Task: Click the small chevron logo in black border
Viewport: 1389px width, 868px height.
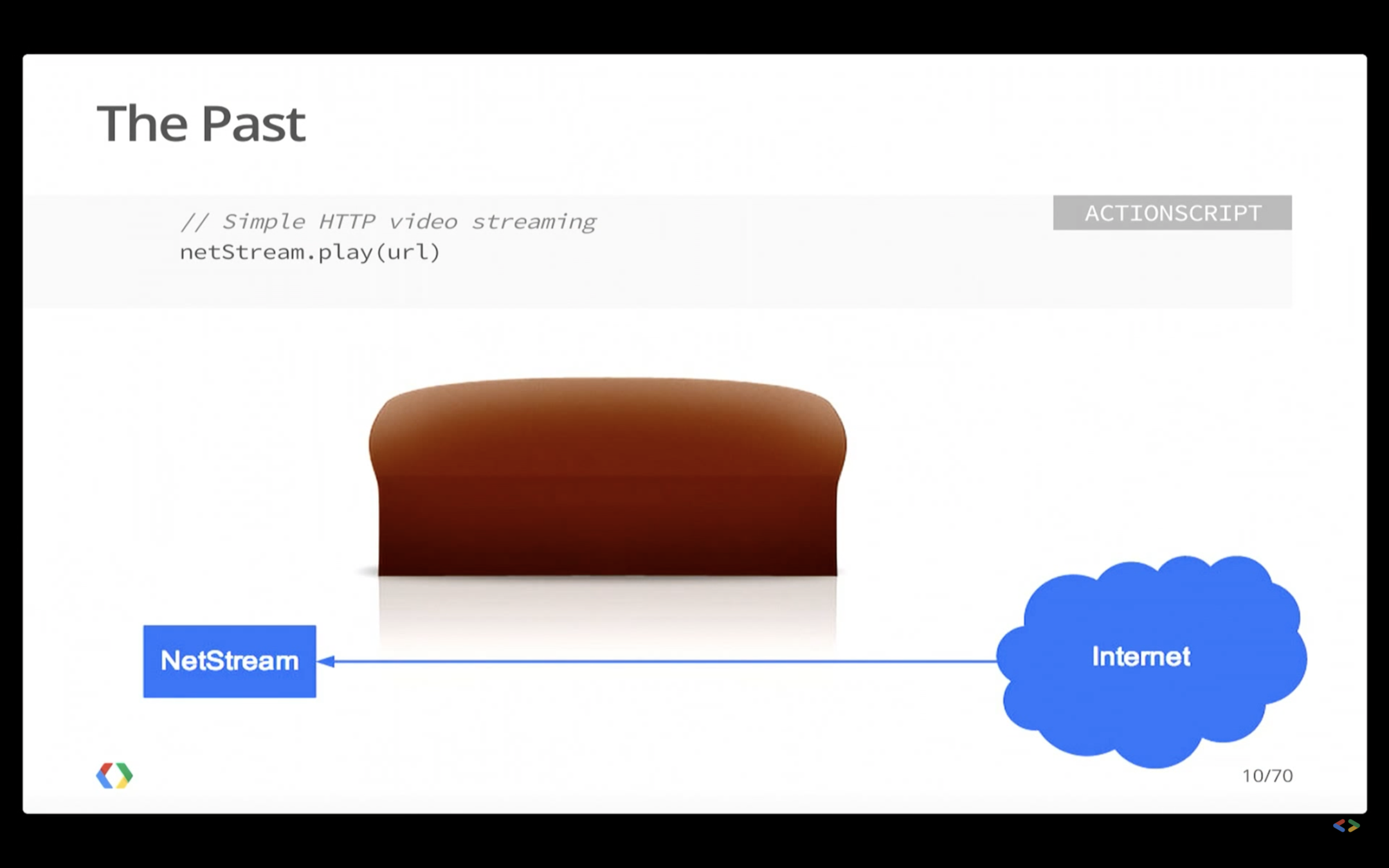Action: pyautogui.click(x=1346, y=825)
